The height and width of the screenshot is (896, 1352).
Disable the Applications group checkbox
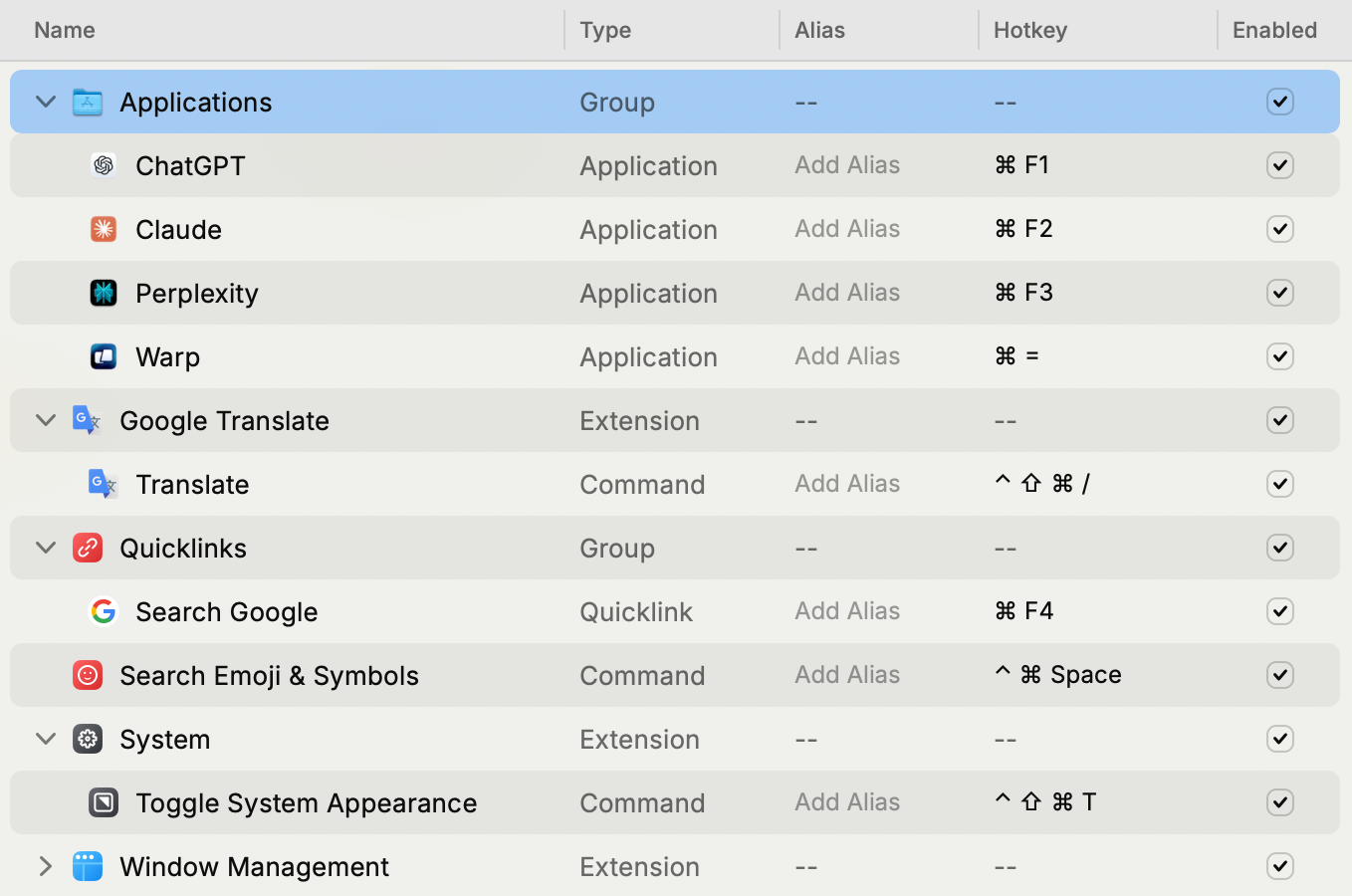1280,102
